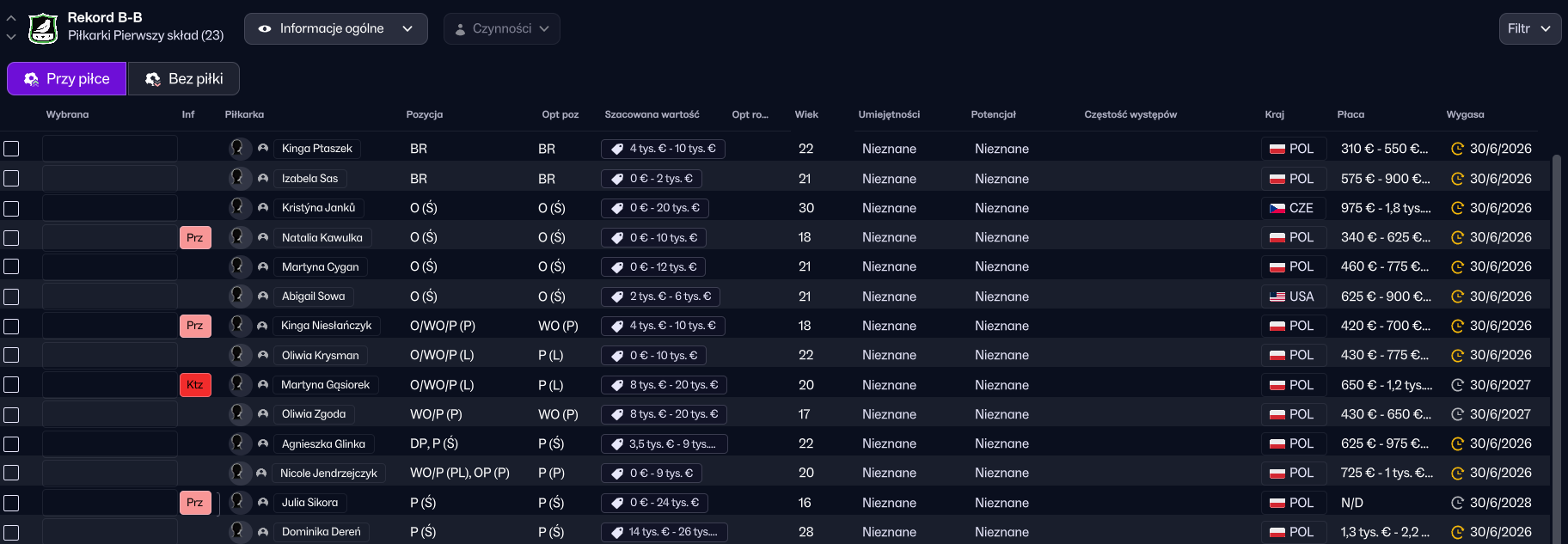Check the box next to Oliwia Zgoda
The height and width of the screenshot is (544, 1568).
(11, 415)
